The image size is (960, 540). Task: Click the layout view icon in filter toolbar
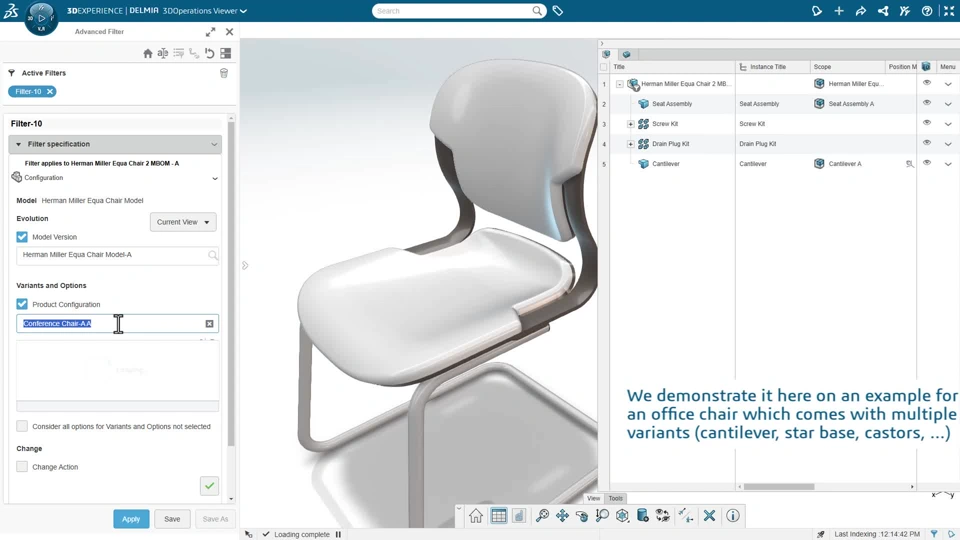226,53
